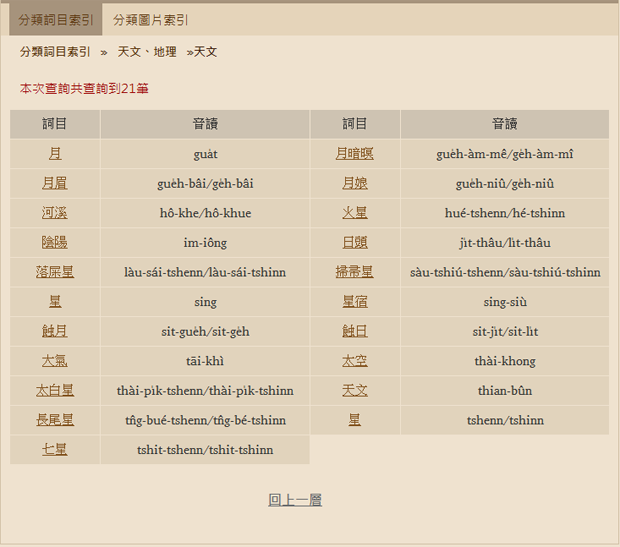Open the 日頭 entry link

point(355,242)
